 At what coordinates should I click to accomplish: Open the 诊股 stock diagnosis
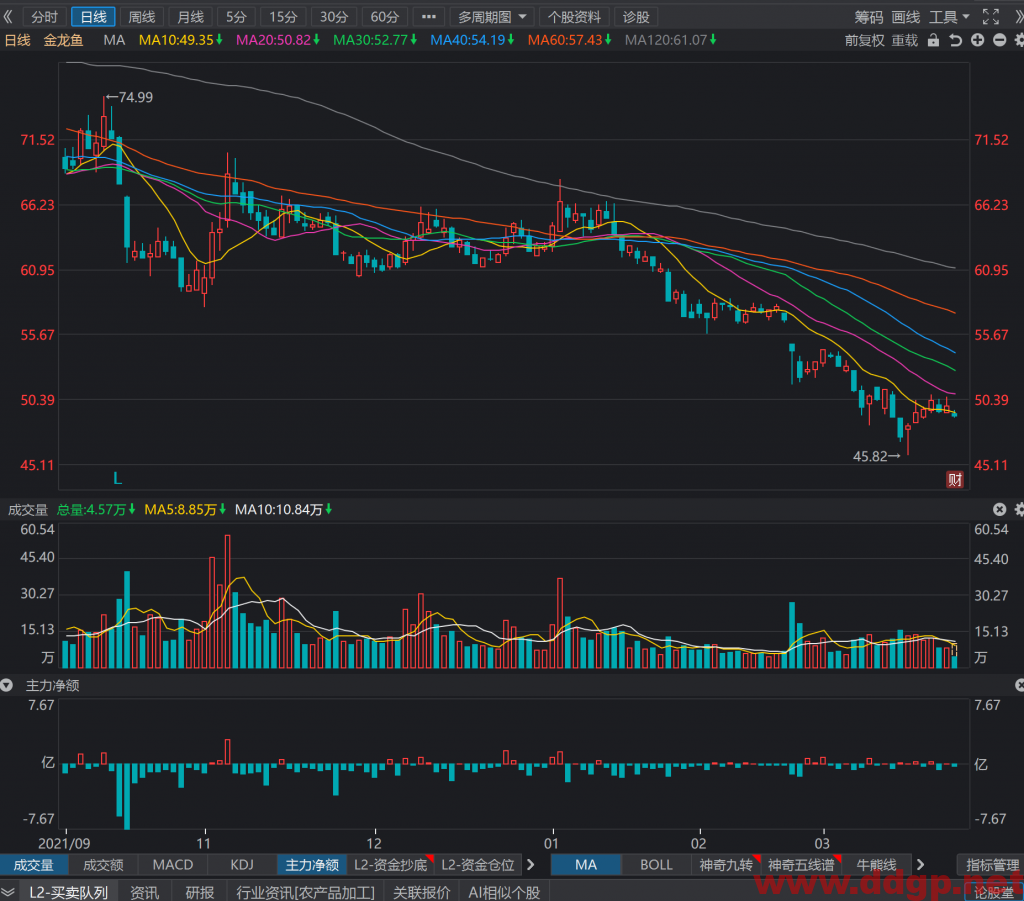click(636, 17)
